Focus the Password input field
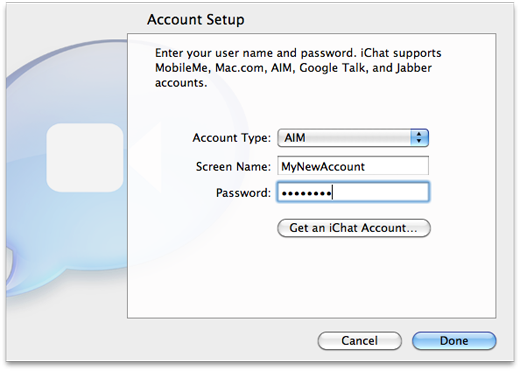This screenshot has width=520, height=371. point(353,192)
